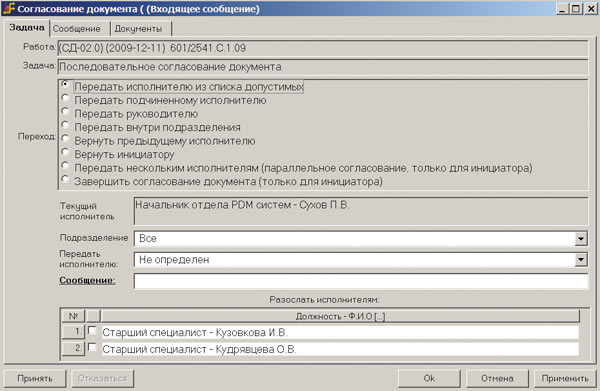The image size is (600, 391).
Task: Expand the Подразделение dropdown arrow
Action: 580,239
